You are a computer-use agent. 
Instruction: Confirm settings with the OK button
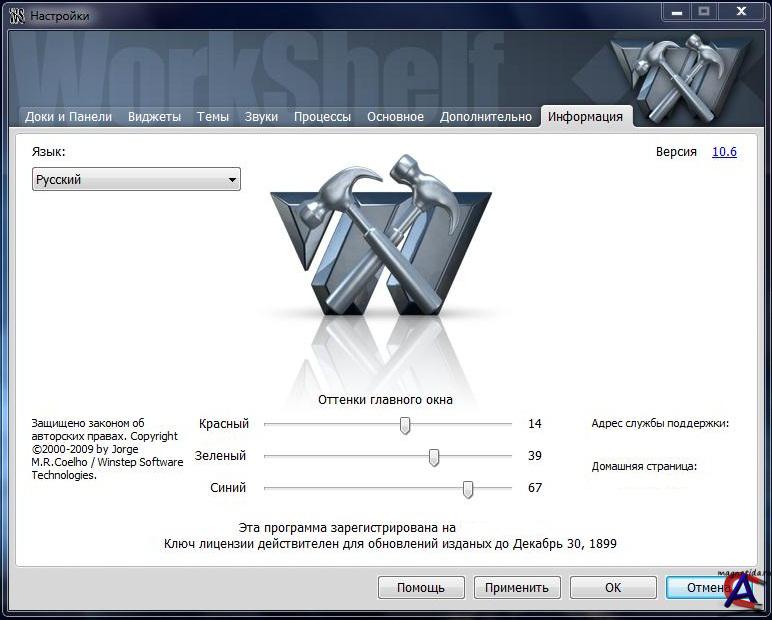pos(613,588)
